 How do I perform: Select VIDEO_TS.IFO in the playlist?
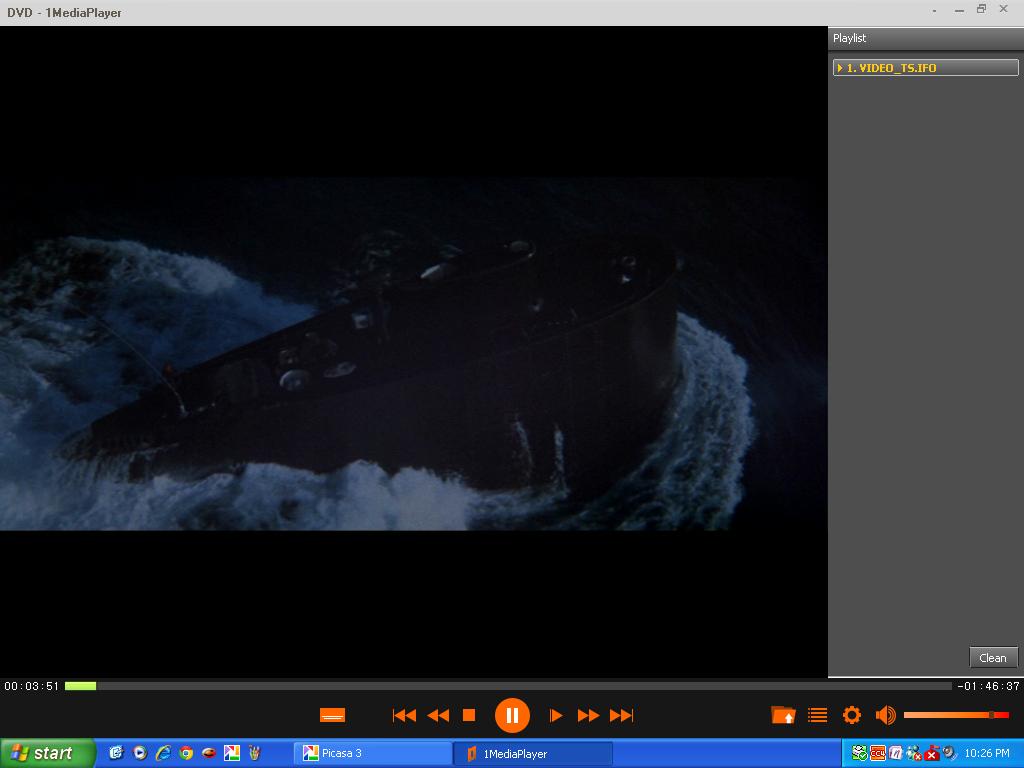coord(926,68)
